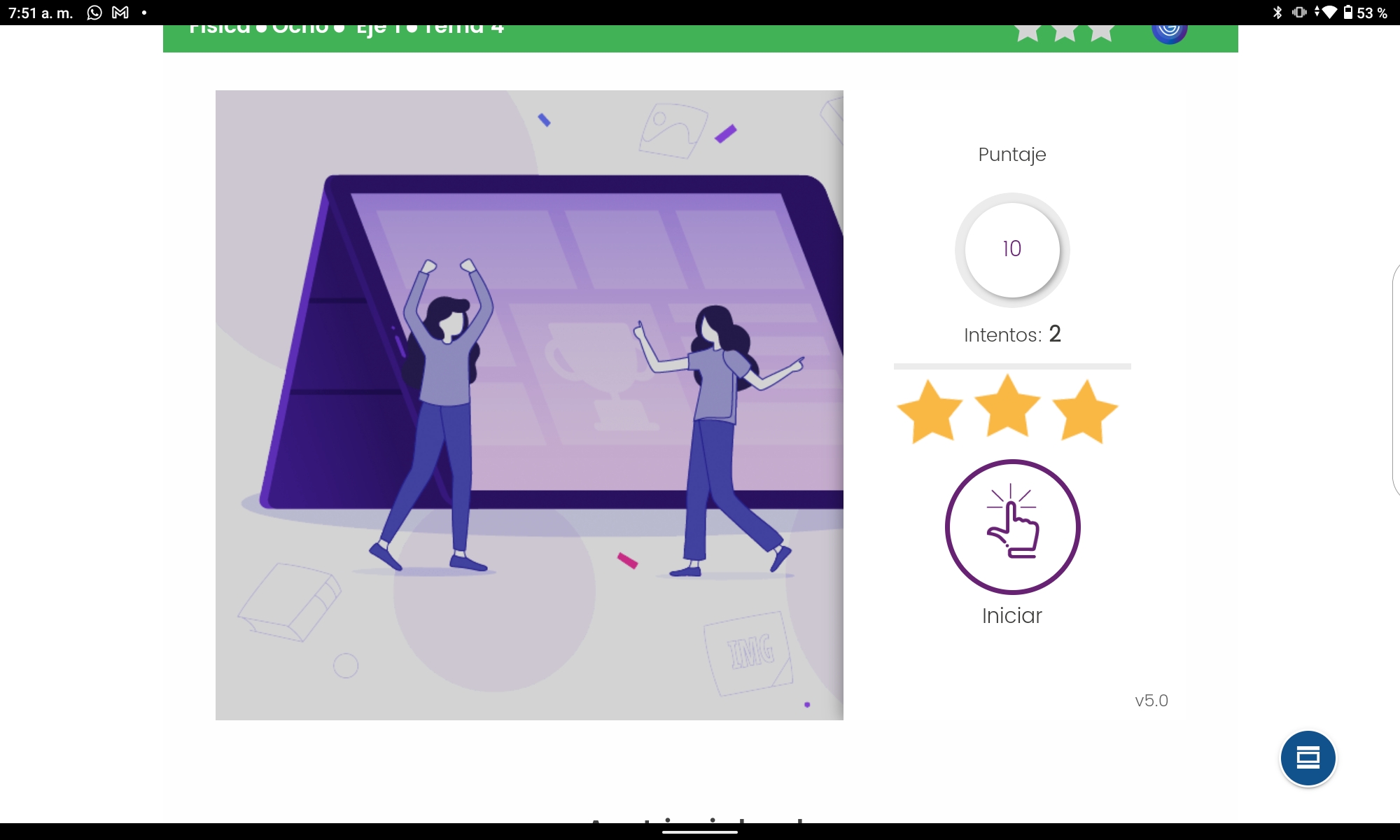Tap WhatsApp notification icon in status bar
This screenshot has width=1400, height=840.
click(94, 13)
